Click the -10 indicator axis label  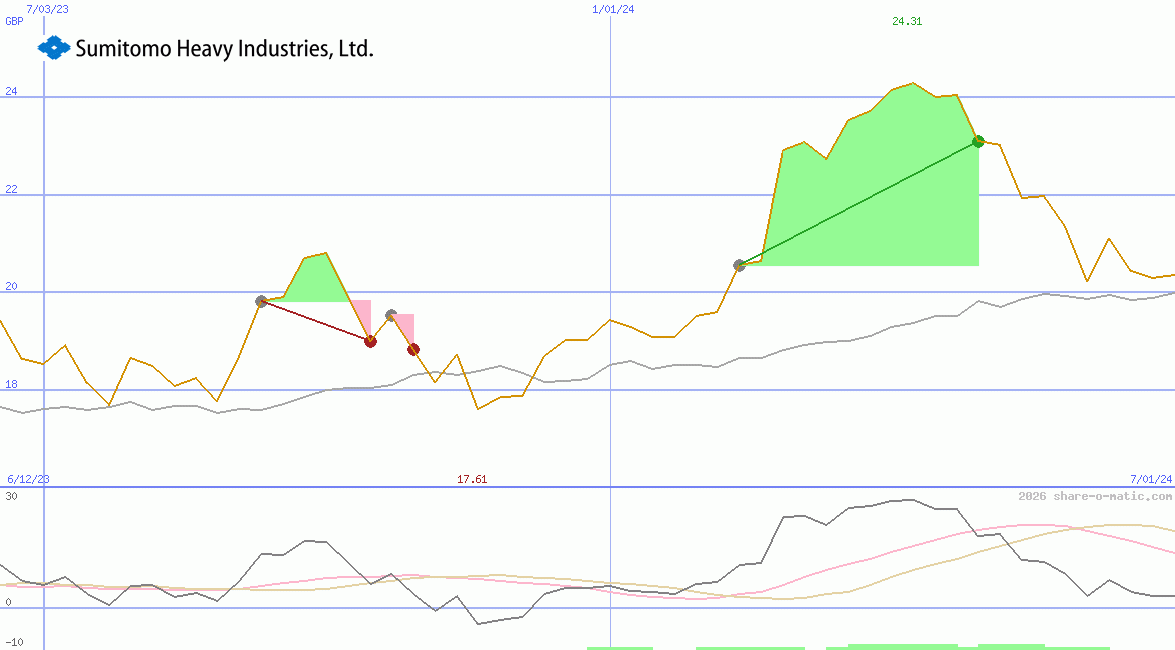tap(14, 643)
